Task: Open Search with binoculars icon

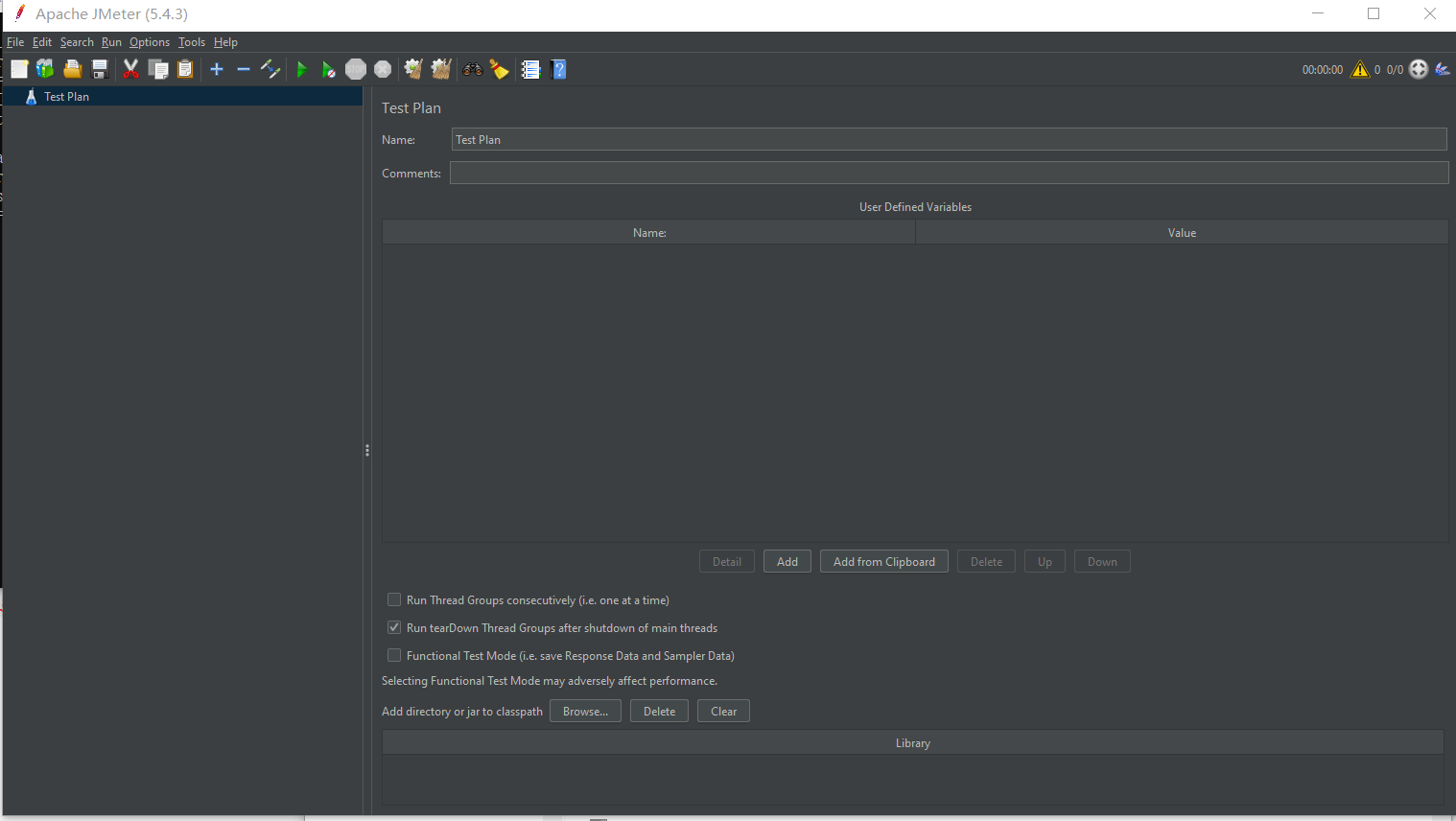Action: pos(473,69)
